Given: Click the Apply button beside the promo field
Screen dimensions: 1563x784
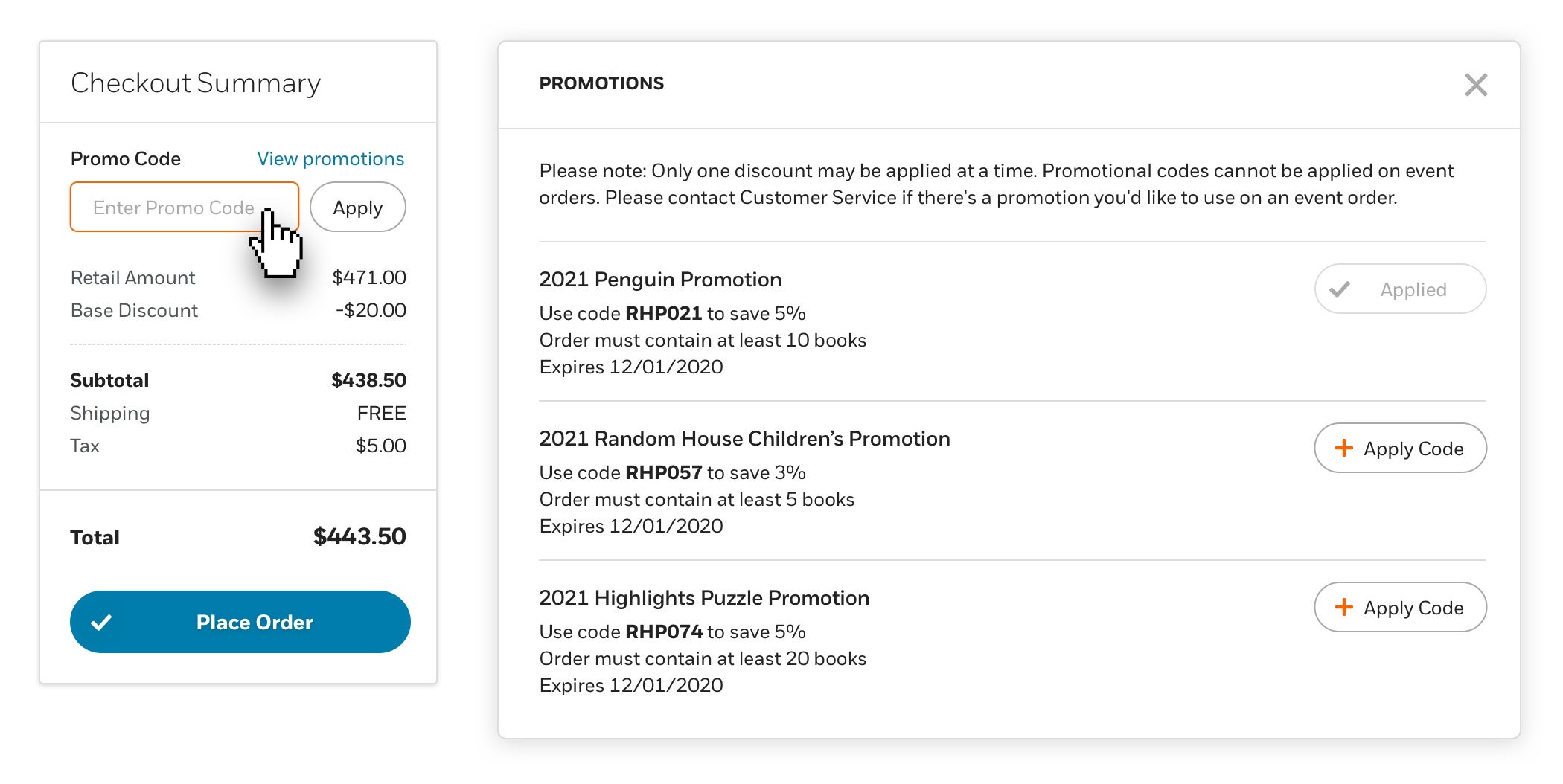Looking at the screenshot, I should click(x=358, y=207).
